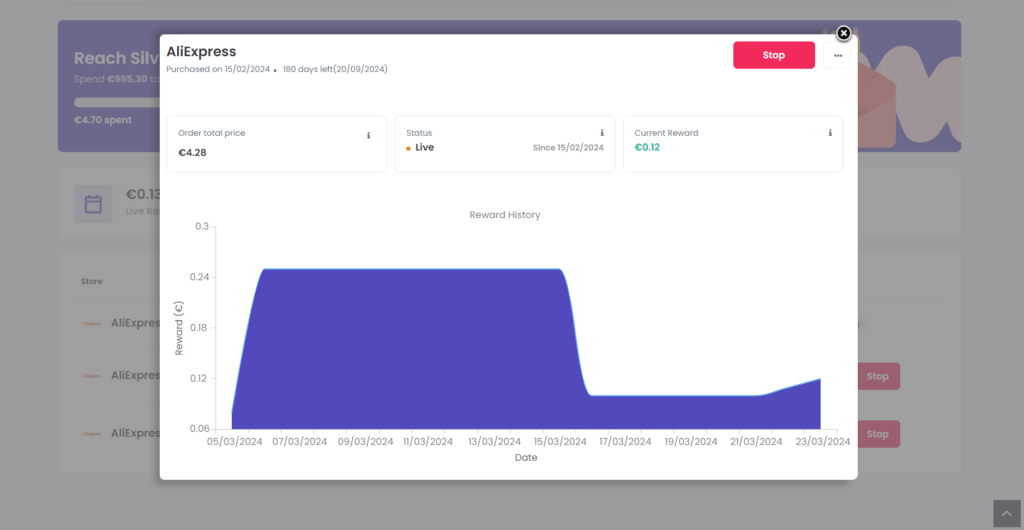Click the Reward (€) axis title
The image size is (1024, 530).
tap(179, 328)
